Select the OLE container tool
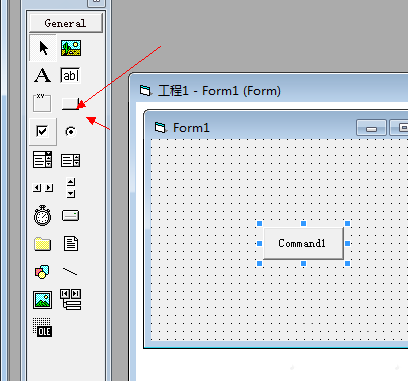This screenshot has height=381, width=408. pos(42,327)
